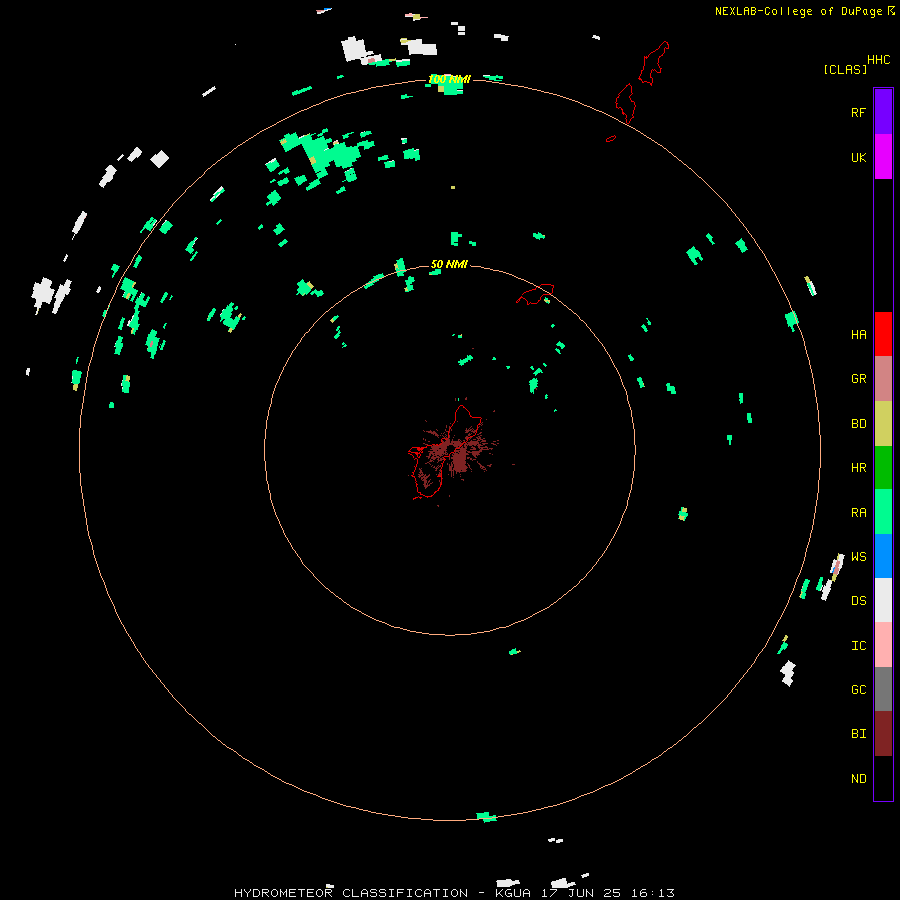
Task: Click the UK legend label
Action: (858, 158)
